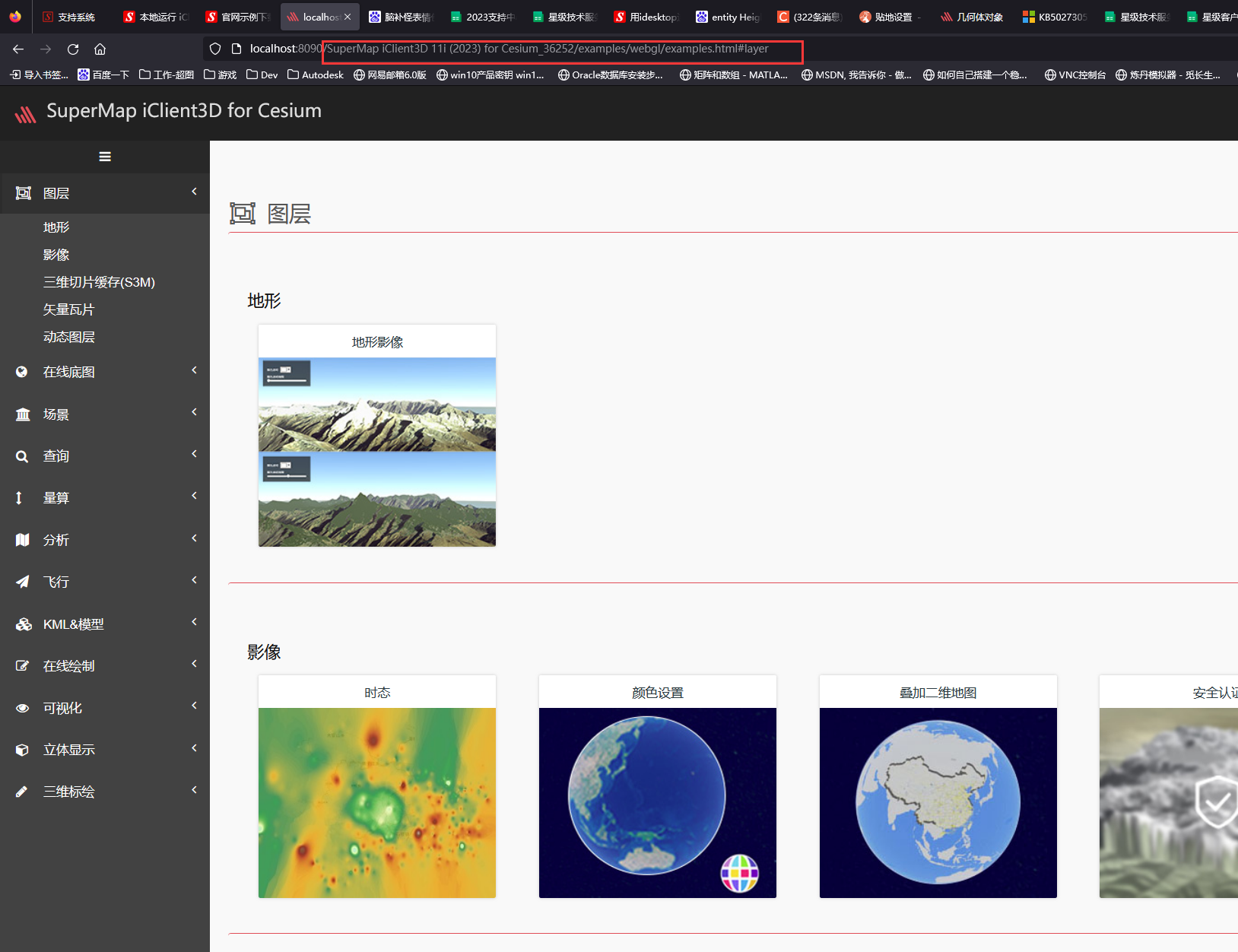The height and width of the screenshot is (952, 1238).
Task: Click the globe icon beside 在线底图
Action: click(22, 372)
